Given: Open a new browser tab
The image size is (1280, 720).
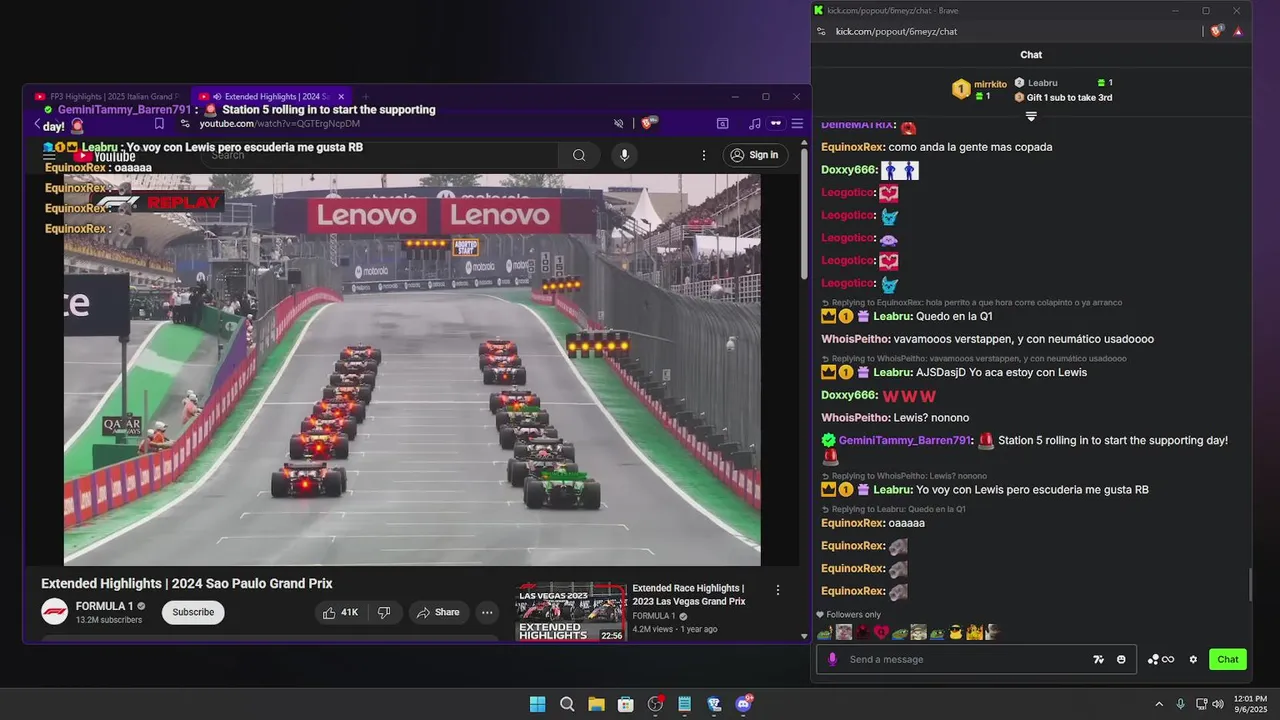Looking at the screenshot, I should [365, 97].
